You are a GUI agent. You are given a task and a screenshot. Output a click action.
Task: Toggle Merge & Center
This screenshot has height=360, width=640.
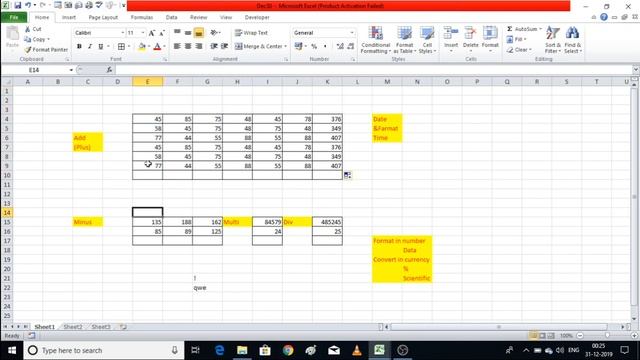pyautogui.click(x=259, y=47)
